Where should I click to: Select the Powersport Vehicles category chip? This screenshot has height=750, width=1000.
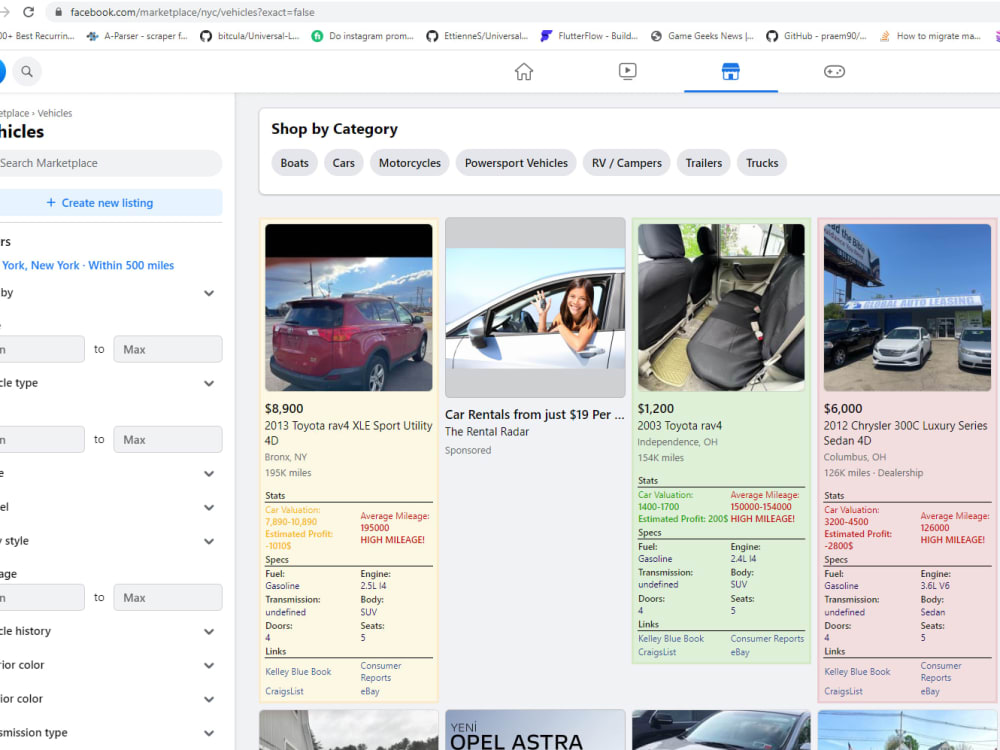pyautogui.click(x=516, y=163)
